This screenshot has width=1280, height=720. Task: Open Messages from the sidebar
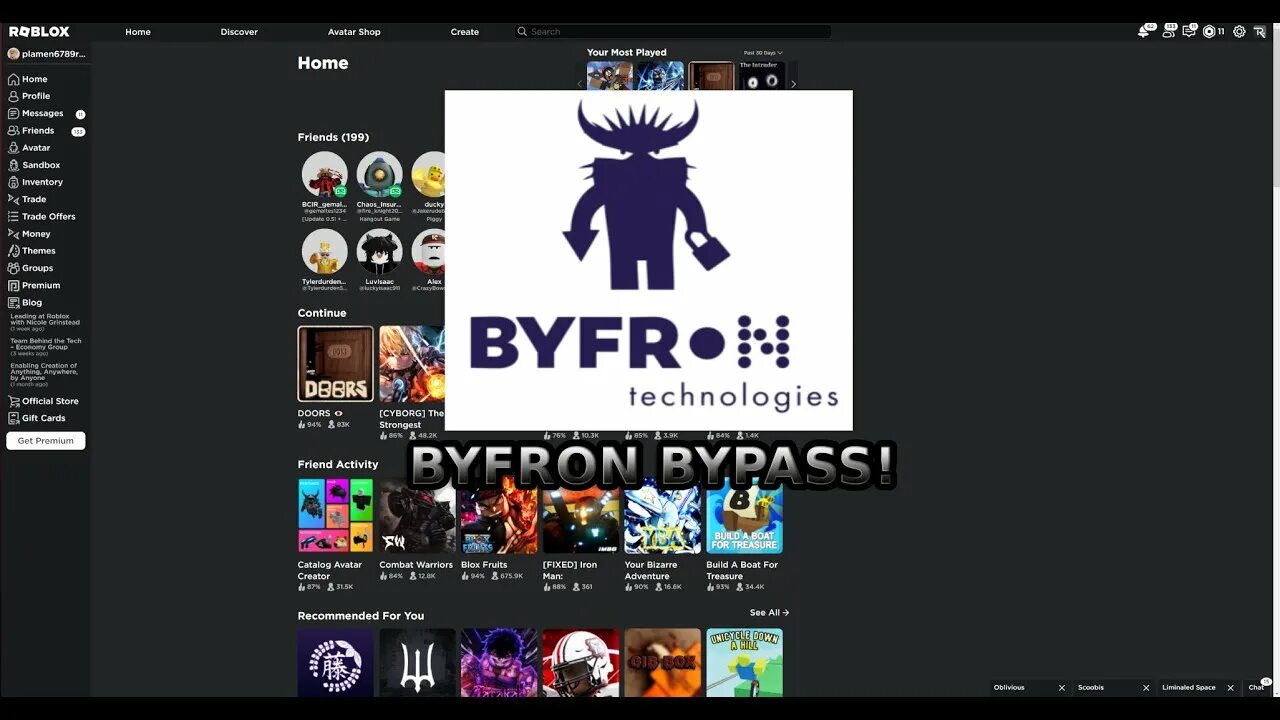click(x=45, y=114)
